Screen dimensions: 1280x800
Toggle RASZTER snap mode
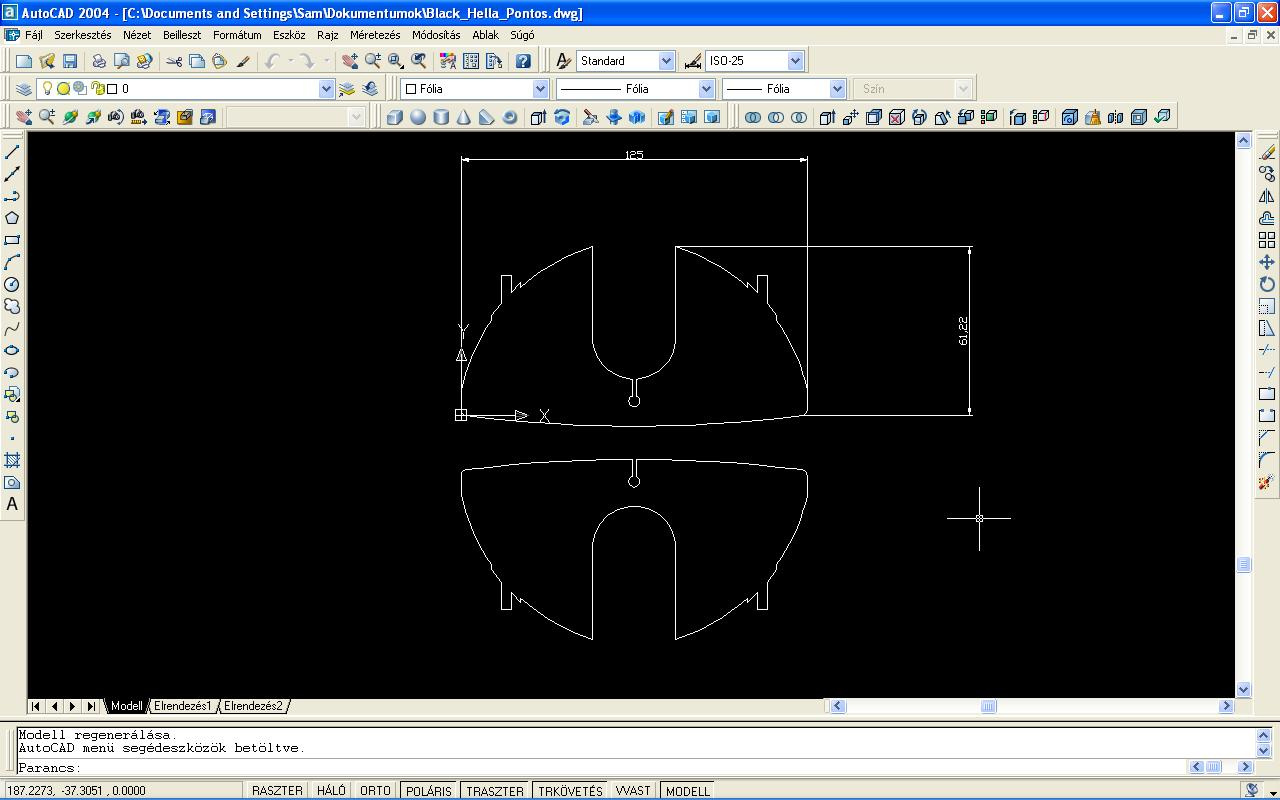pyautogui.click(x=277, y=790)
